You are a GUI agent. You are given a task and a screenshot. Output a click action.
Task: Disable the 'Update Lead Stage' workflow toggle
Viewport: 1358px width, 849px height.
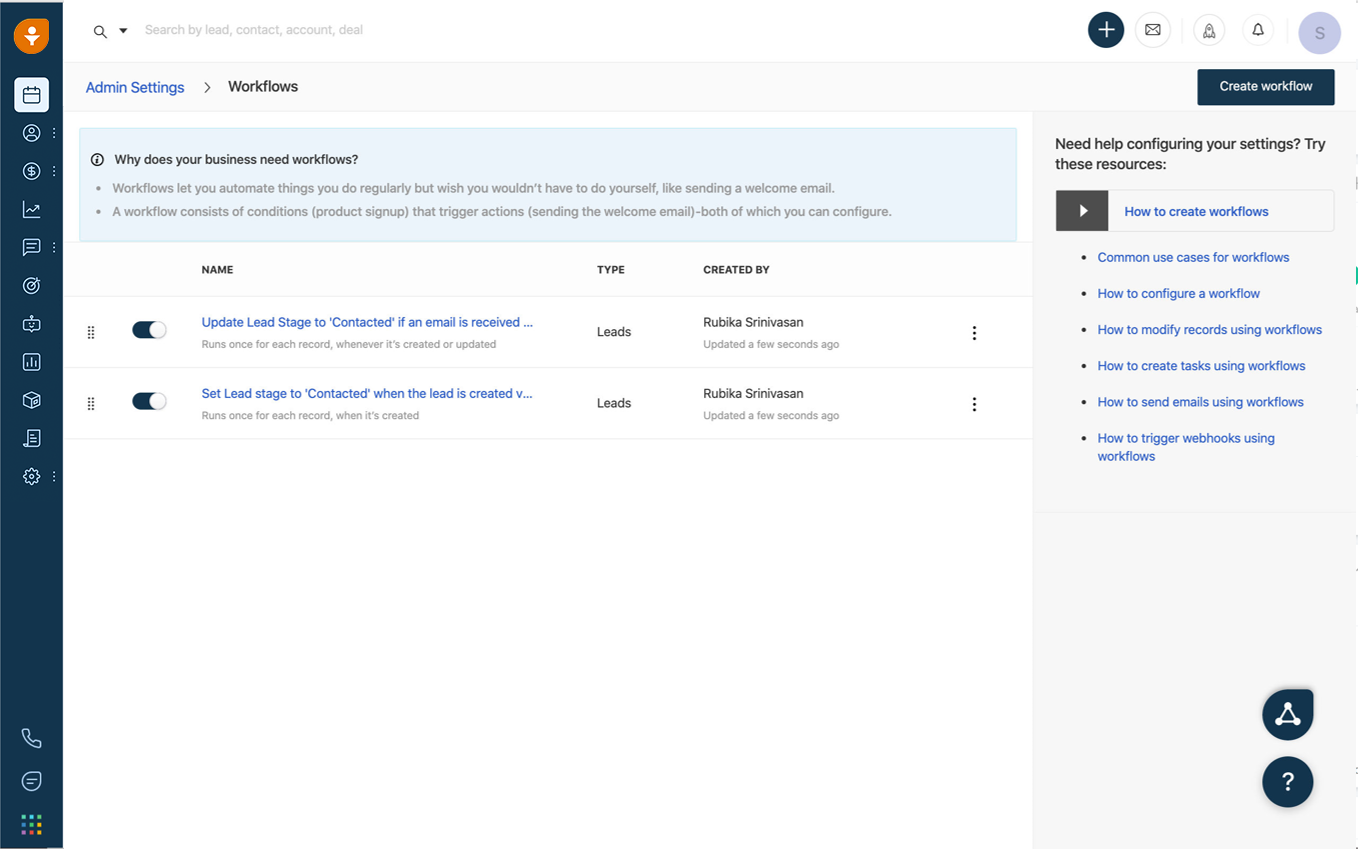coord(149,330)
